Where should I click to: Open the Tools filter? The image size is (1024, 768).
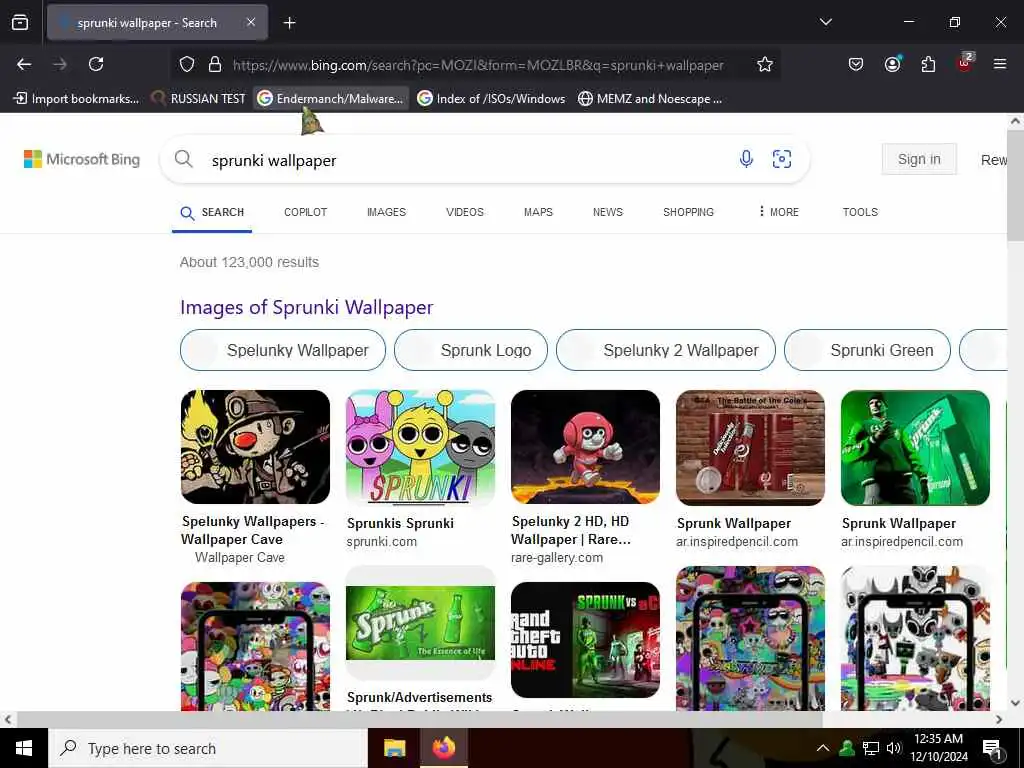coord(860,212)
